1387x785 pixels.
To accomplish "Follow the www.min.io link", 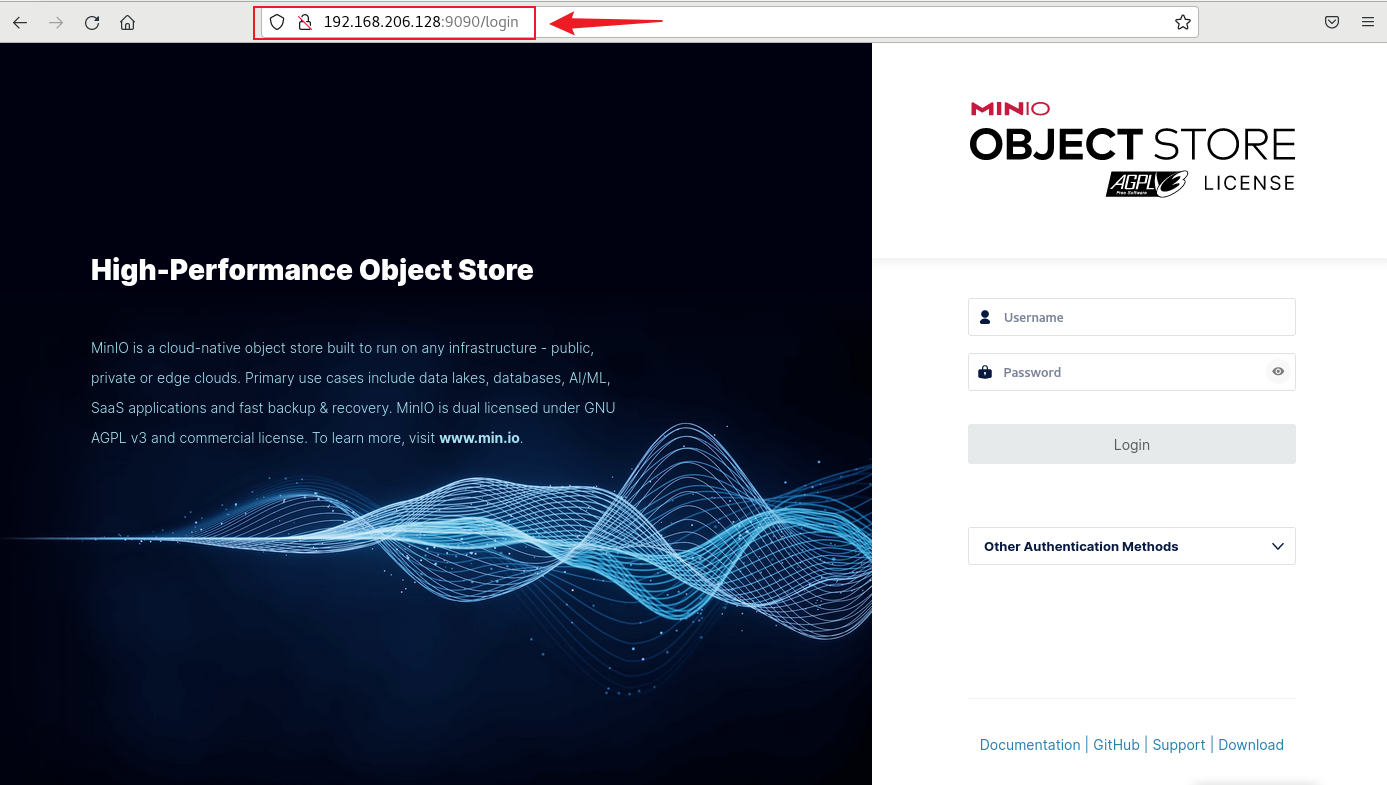I will point(479,438).
